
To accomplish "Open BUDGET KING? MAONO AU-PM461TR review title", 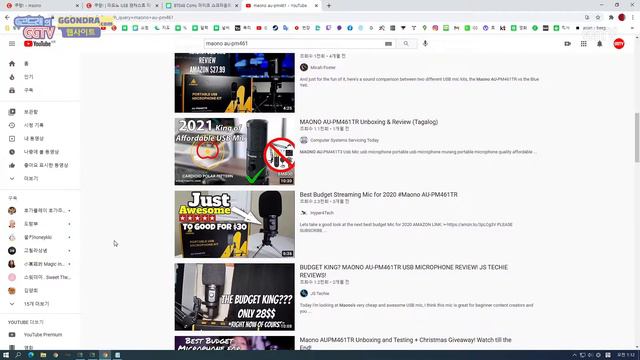I will click(x=404, y=271).
